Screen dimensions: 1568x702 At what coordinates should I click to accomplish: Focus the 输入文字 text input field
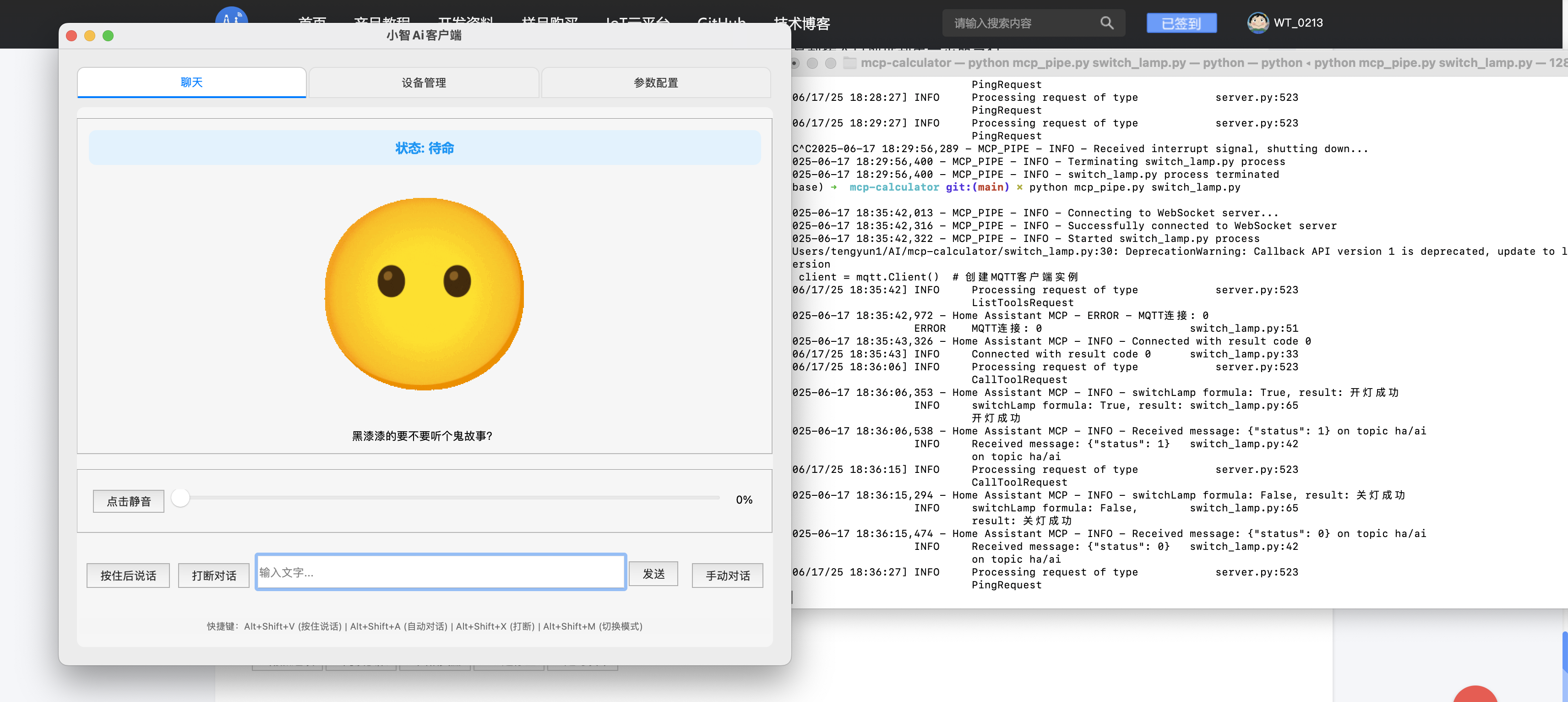point(441,572)
